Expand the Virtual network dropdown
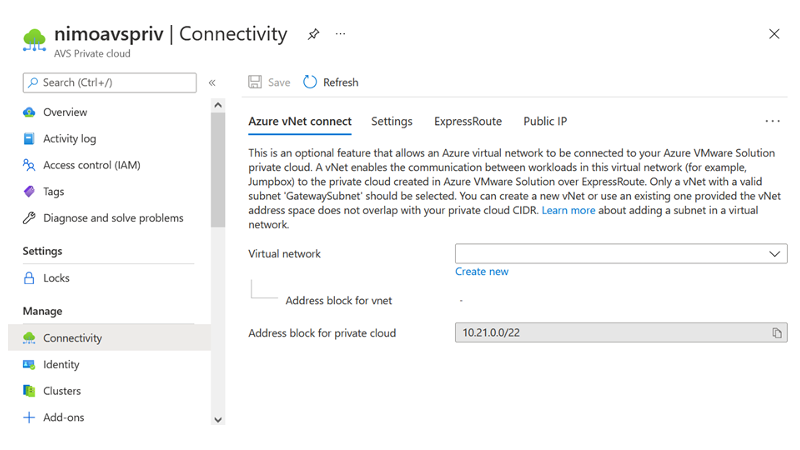Screen dimensions: 800x450 [x=620, y=254]
